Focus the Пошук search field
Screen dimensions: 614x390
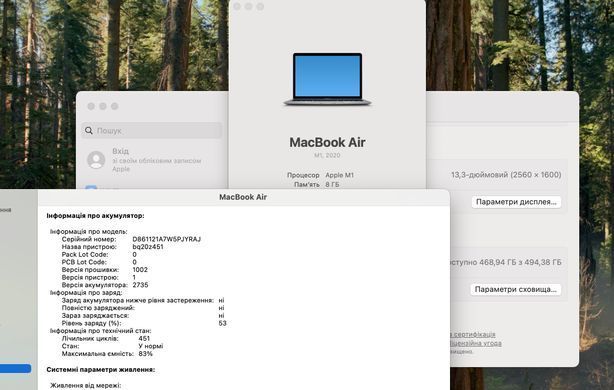[152, 130]
